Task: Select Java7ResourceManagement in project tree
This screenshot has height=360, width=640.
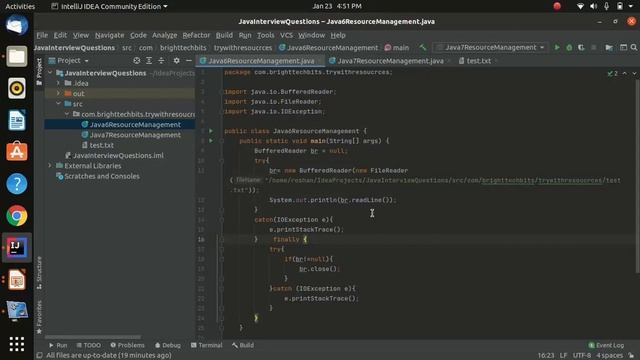Action: [135, 135]
